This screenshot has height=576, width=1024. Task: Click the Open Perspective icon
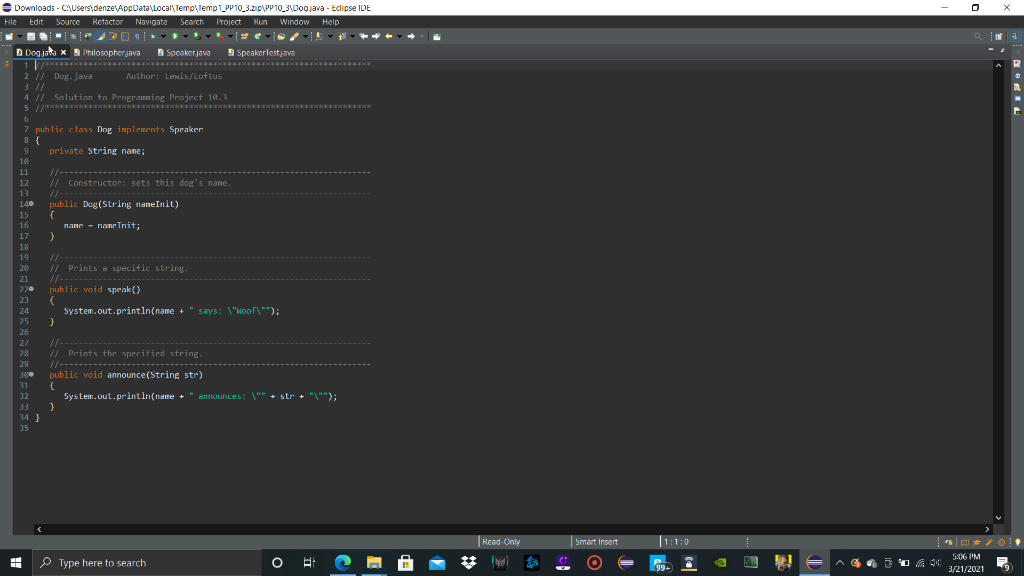tap(999, 37)
